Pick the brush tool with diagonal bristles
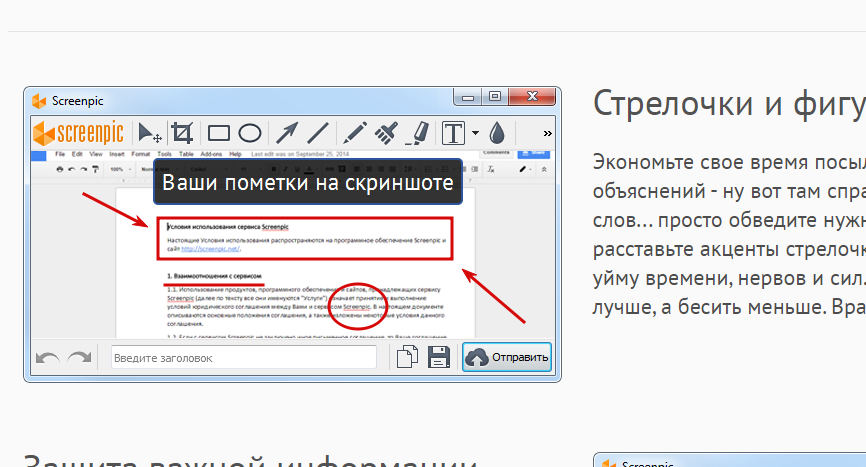The image size is (866, 467). click(x=386, y=133)
